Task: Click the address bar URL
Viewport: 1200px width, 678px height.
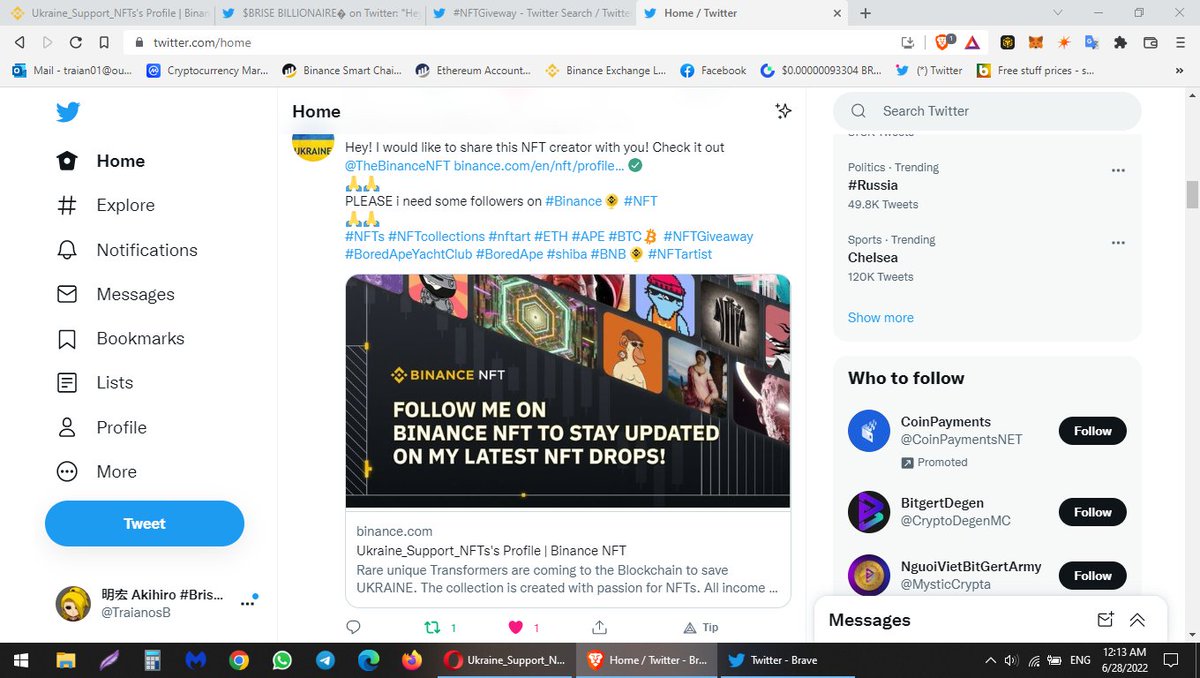Action: (202, 42)
